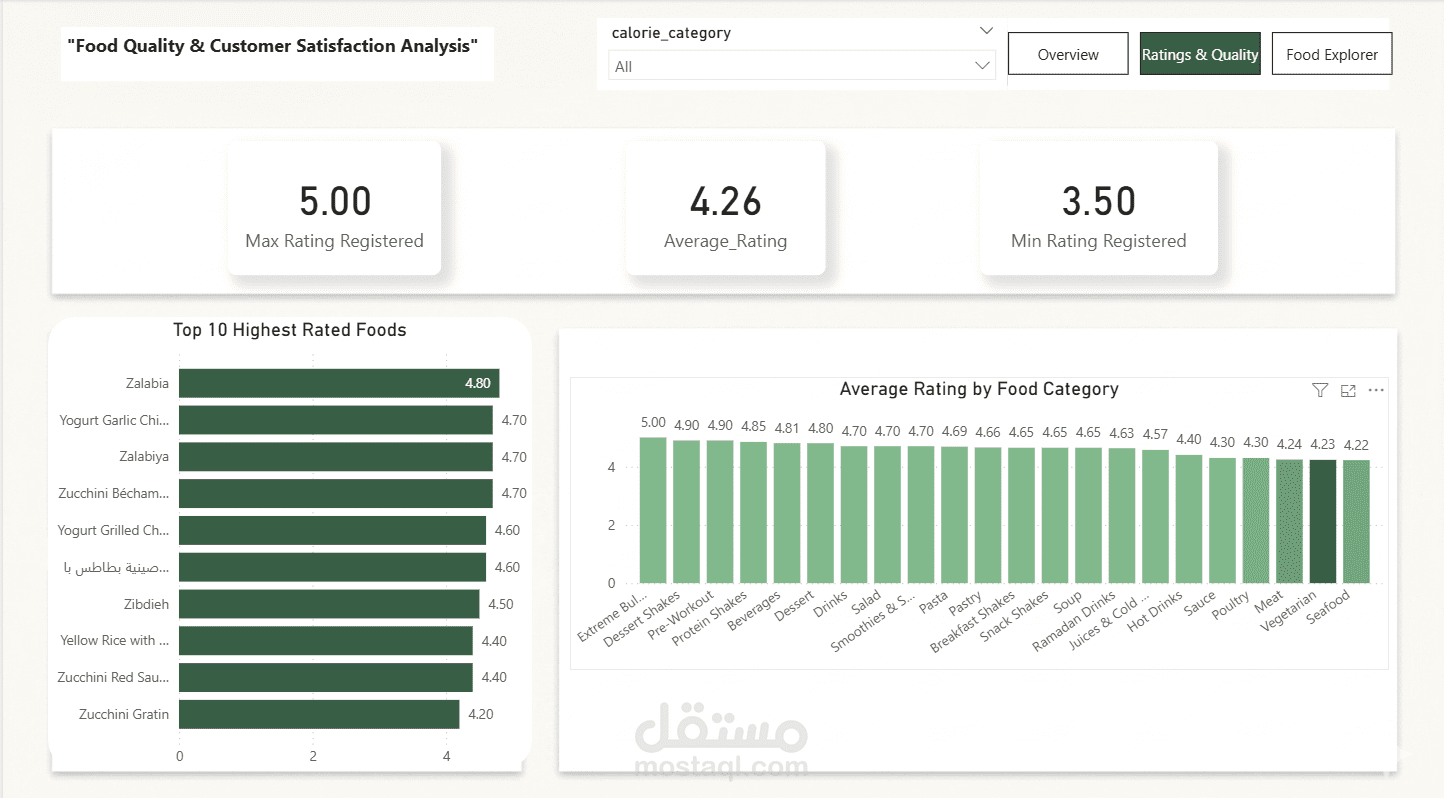Select the Zalabia bar in Top 10 chart

[339, 383]
